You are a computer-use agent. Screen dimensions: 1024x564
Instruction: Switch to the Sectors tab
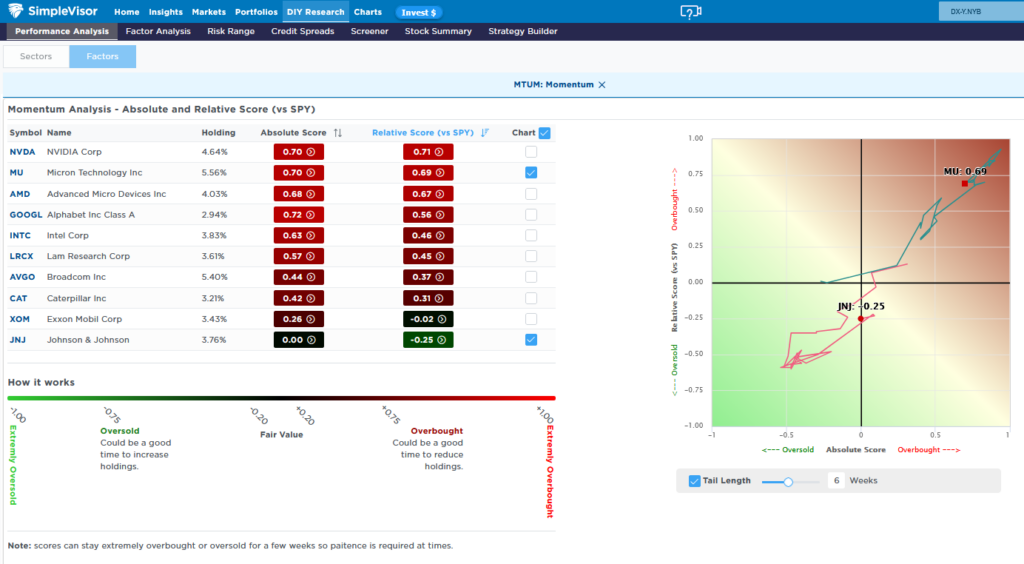36,57
